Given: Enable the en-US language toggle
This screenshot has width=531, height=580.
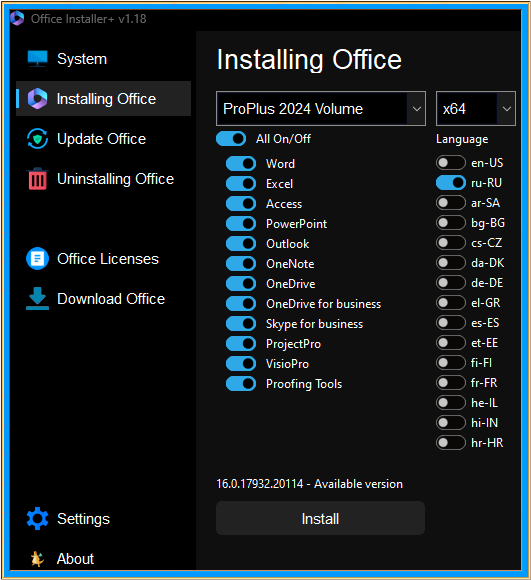Looking at the screenshot, I should coord(451,162).
